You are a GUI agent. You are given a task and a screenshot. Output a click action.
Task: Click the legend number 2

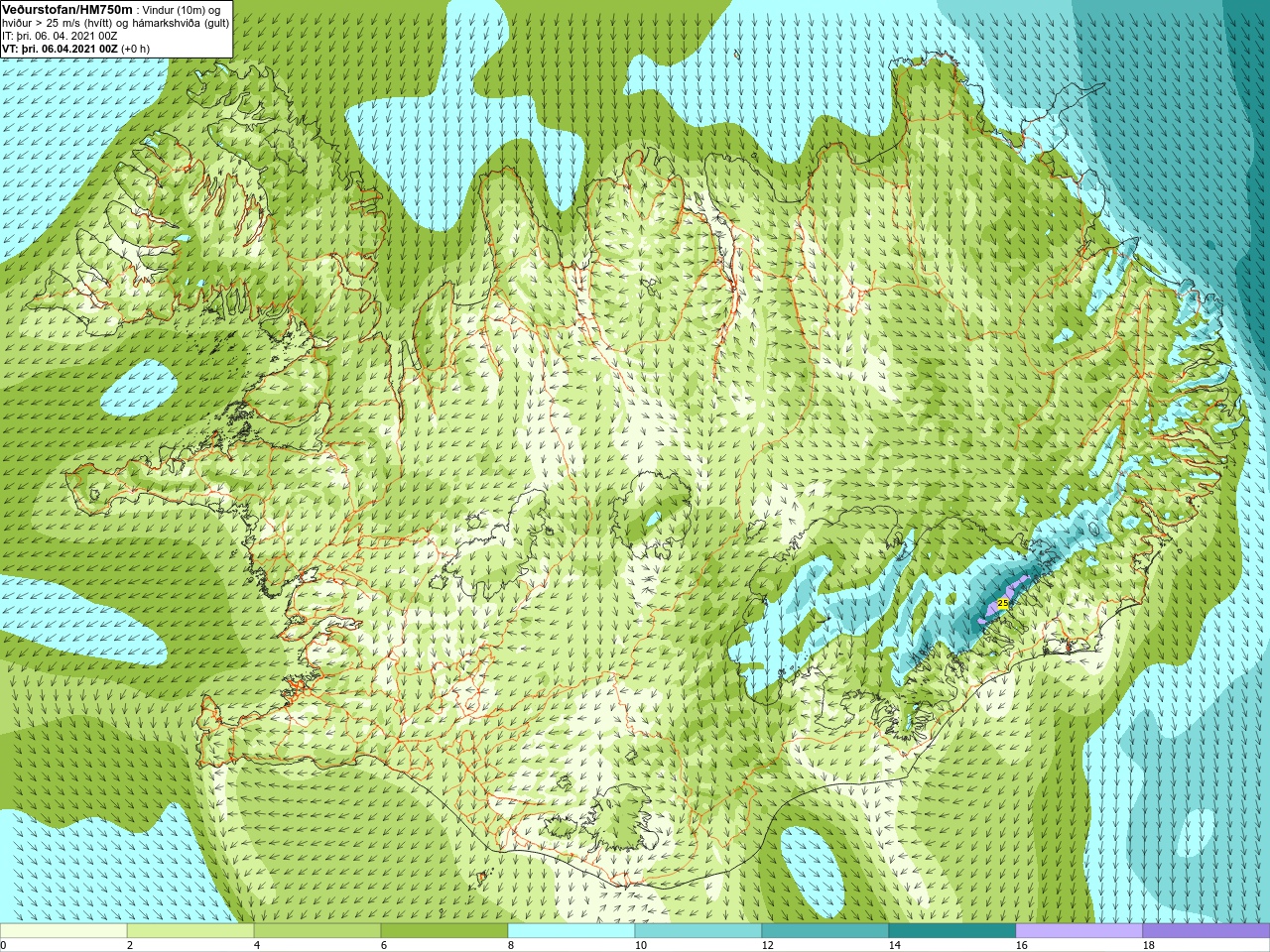[x=130, y=945]
